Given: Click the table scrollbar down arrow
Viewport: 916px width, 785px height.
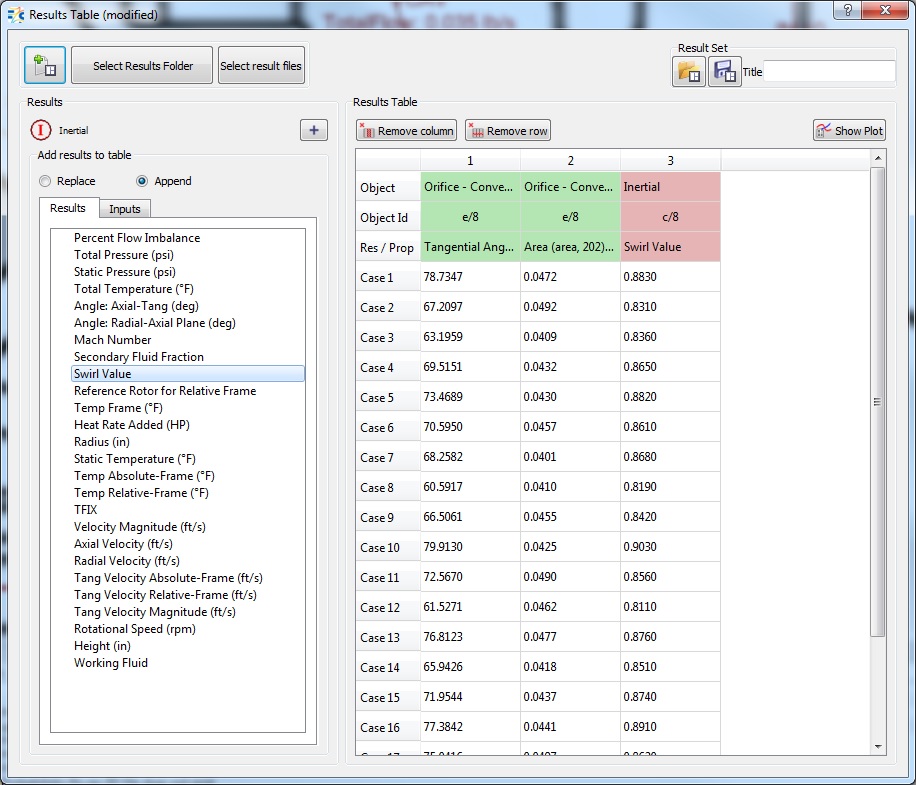Looking at the screenshot, I should tap(878, 745).
